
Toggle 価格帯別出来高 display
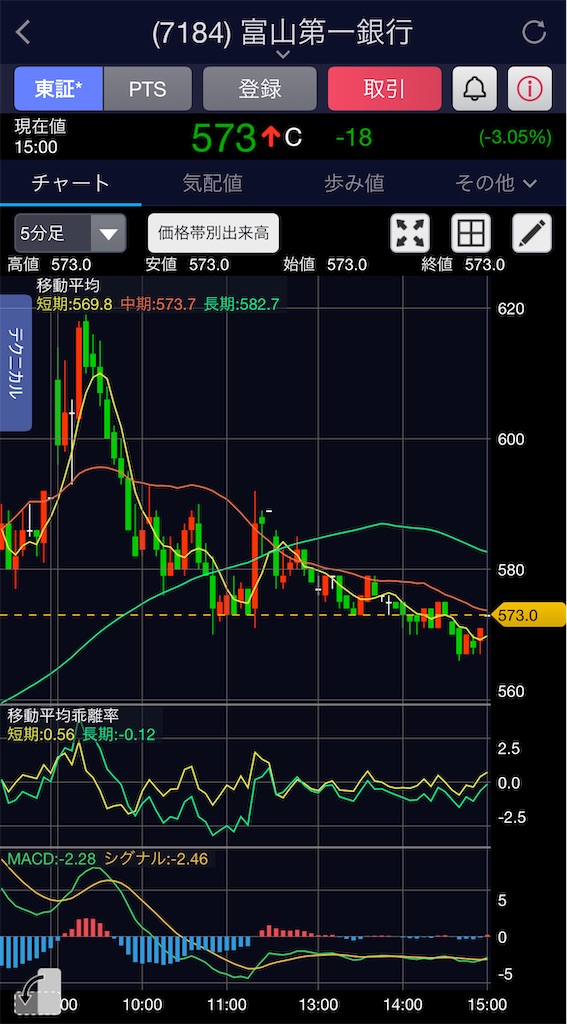pos(214,233)
